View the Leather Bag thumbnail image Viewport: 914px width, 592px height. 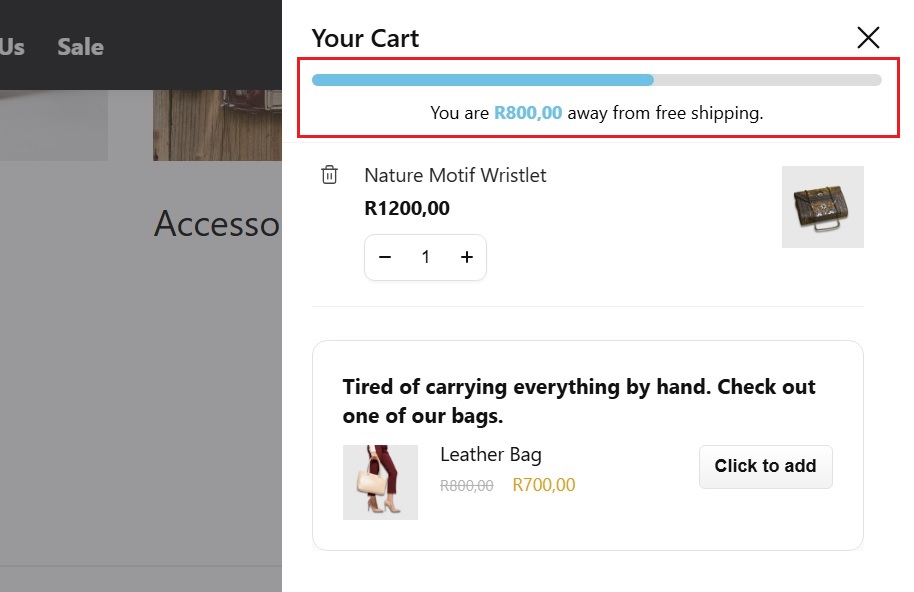380,482
